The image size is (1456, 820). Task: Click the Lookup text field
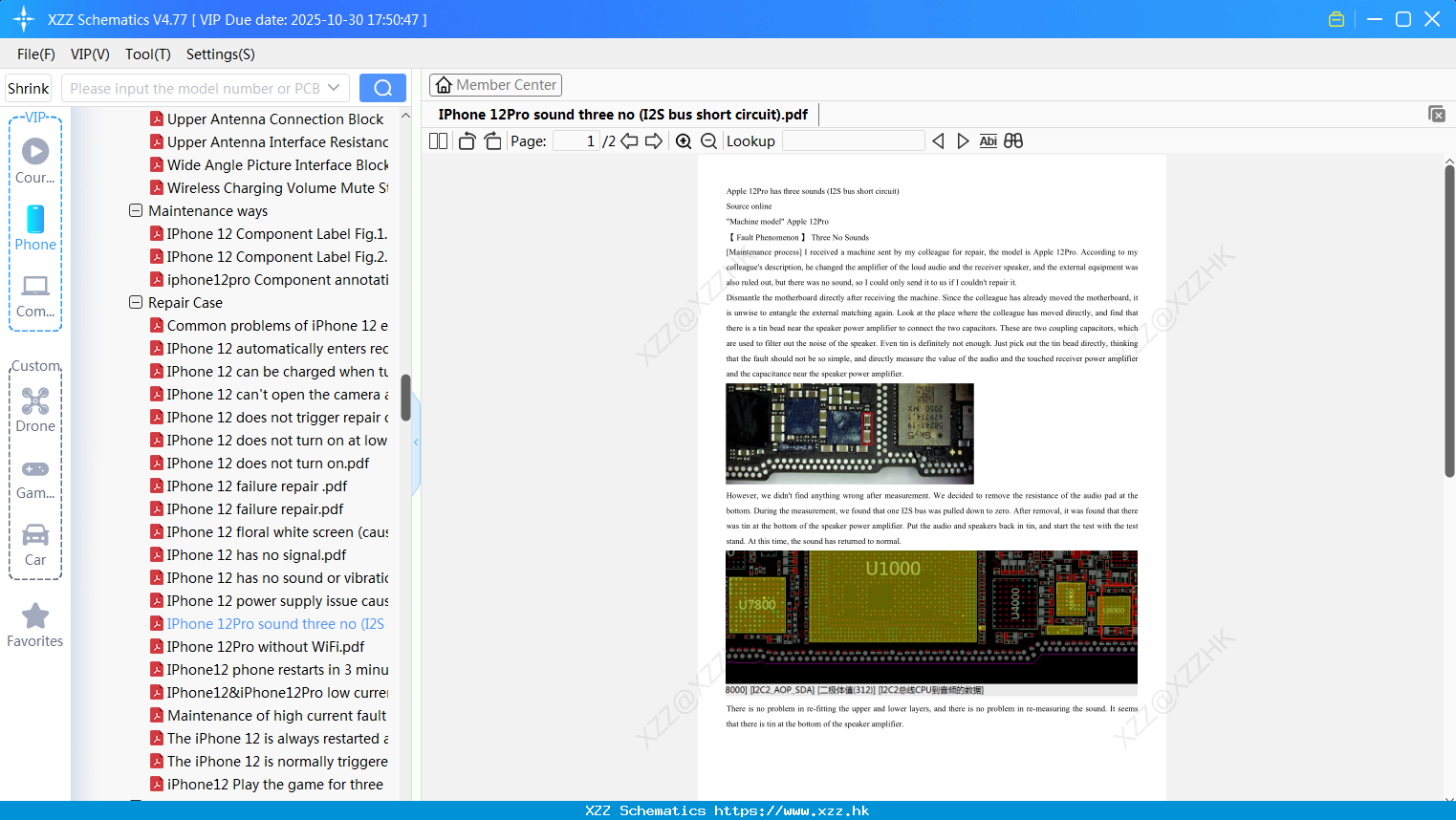click(x=853, y=140)
